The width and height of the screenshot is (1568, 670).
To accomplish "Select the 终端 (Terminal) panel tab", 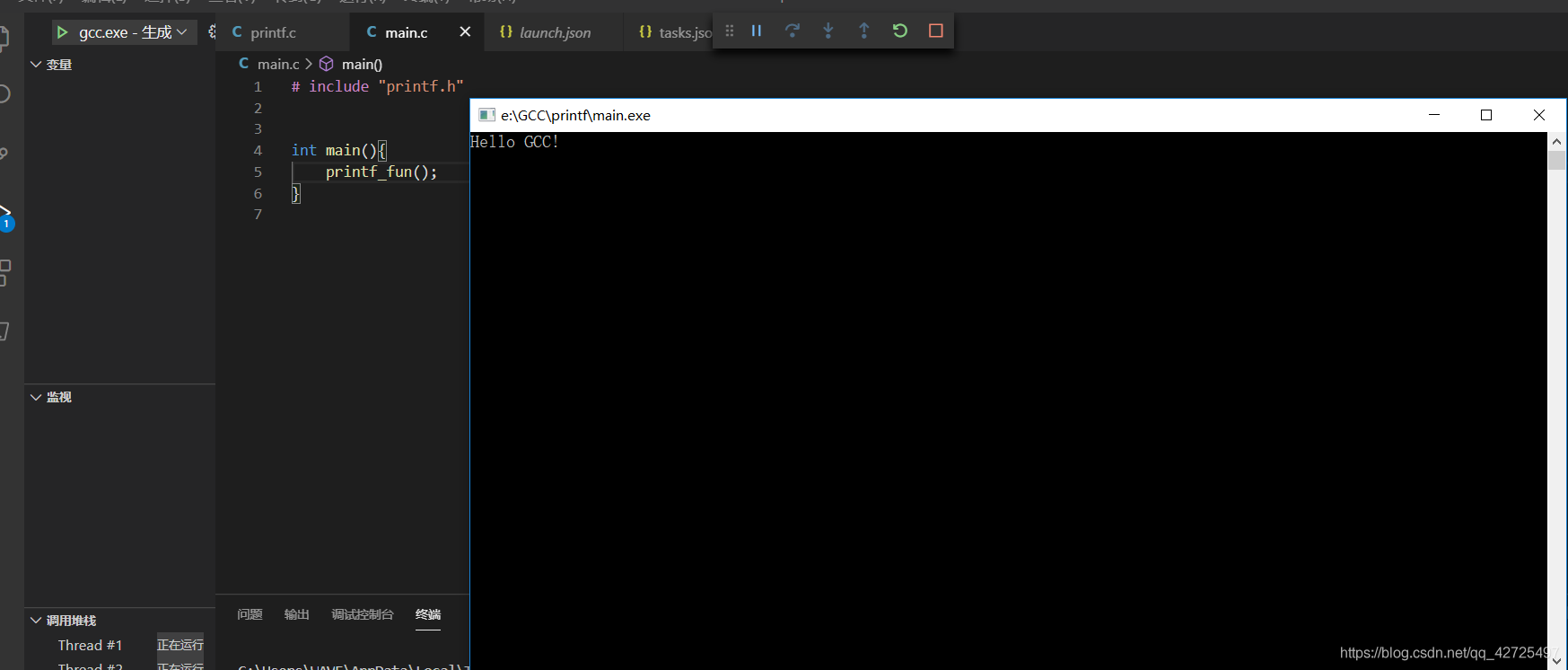I will [428, 614].
